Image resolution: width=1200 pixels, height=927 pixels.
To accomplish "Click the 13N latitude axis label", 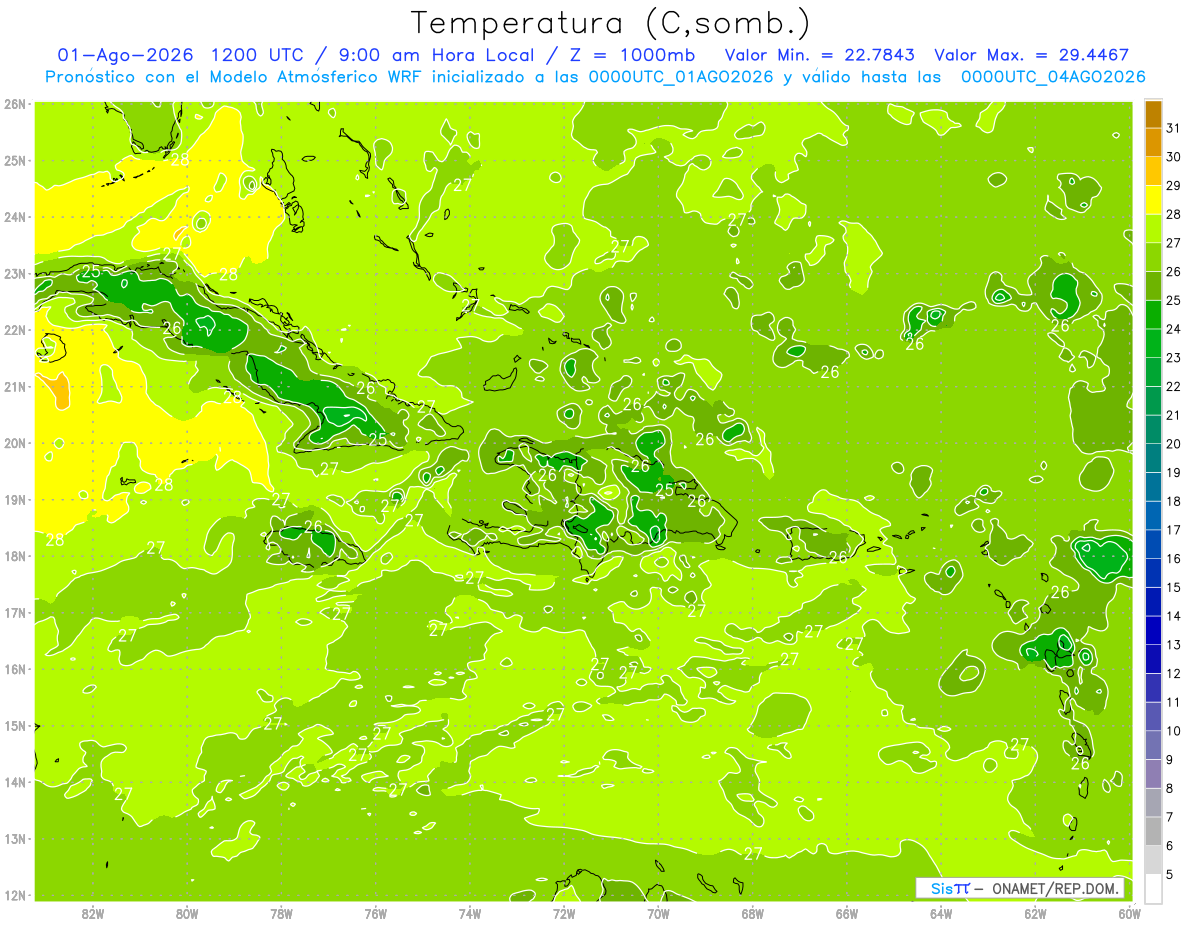I will click(14, 838).
